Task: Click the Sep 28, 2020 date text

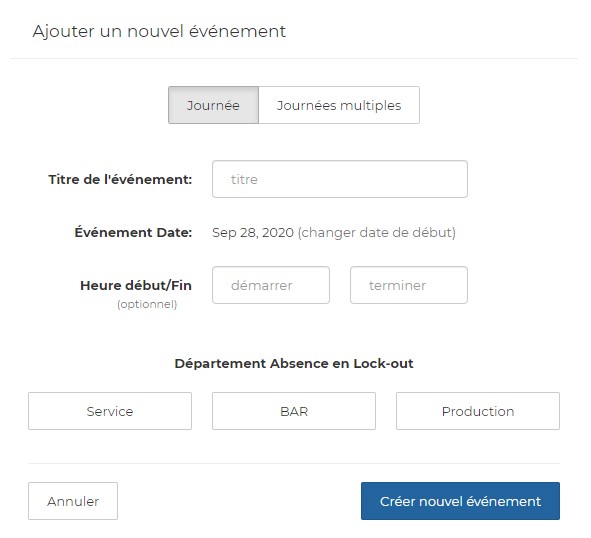Action: coord(253,233)
